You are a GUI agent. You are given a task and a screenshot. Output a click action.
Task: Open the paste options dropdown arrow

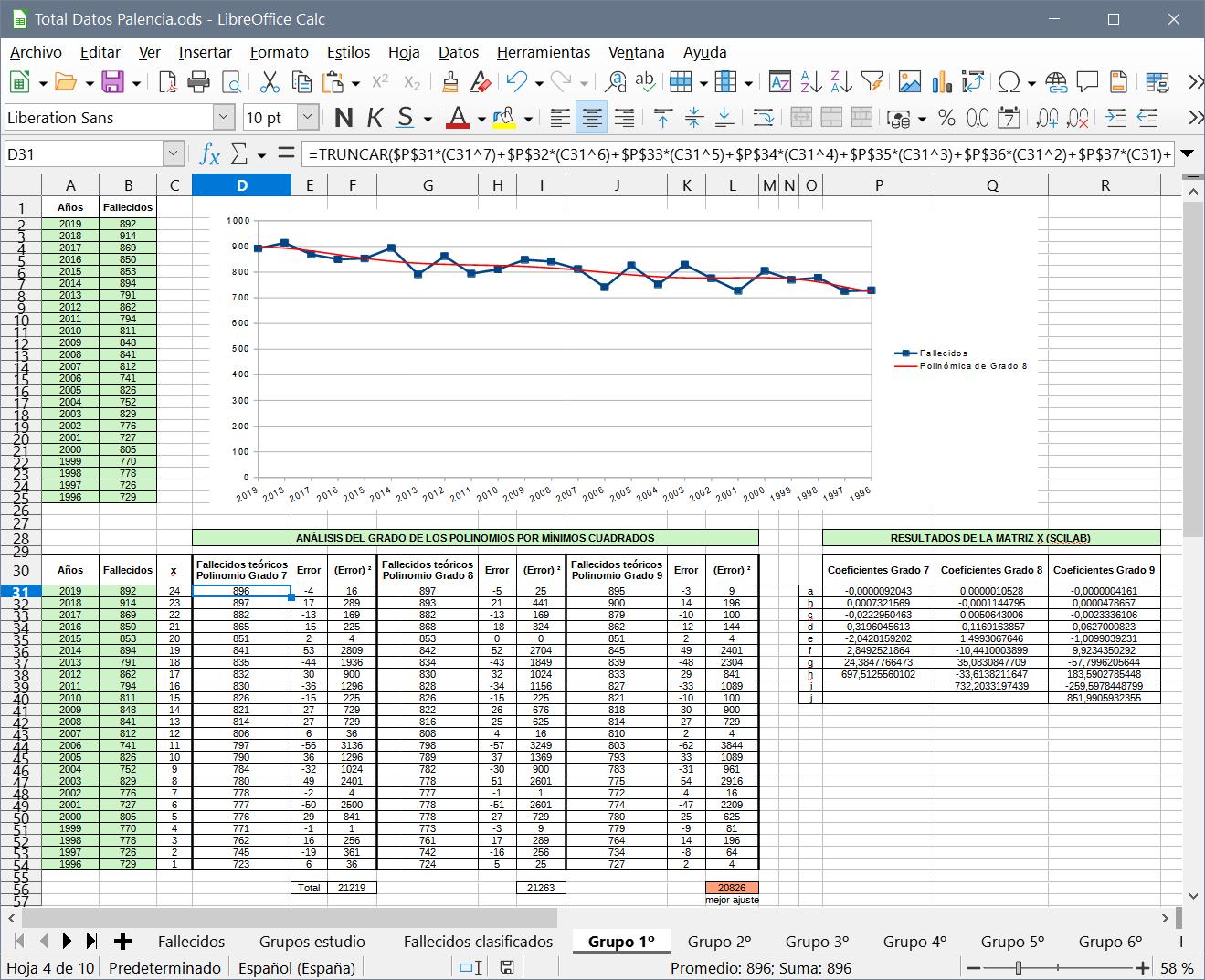coord(355,83)
